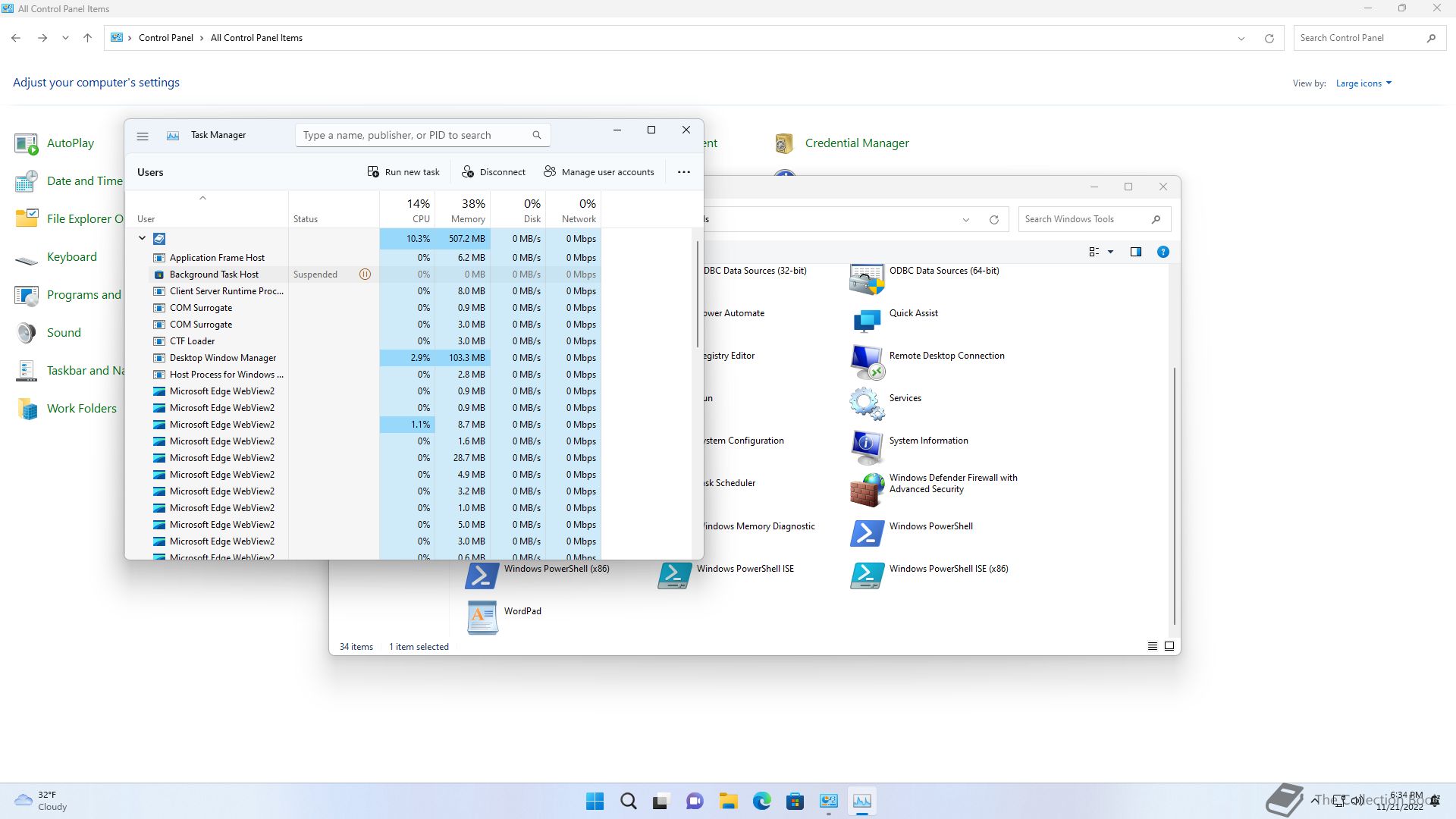
Task: Open Task Manager hamburger navigation menu
Action: (x=142, y=136)
